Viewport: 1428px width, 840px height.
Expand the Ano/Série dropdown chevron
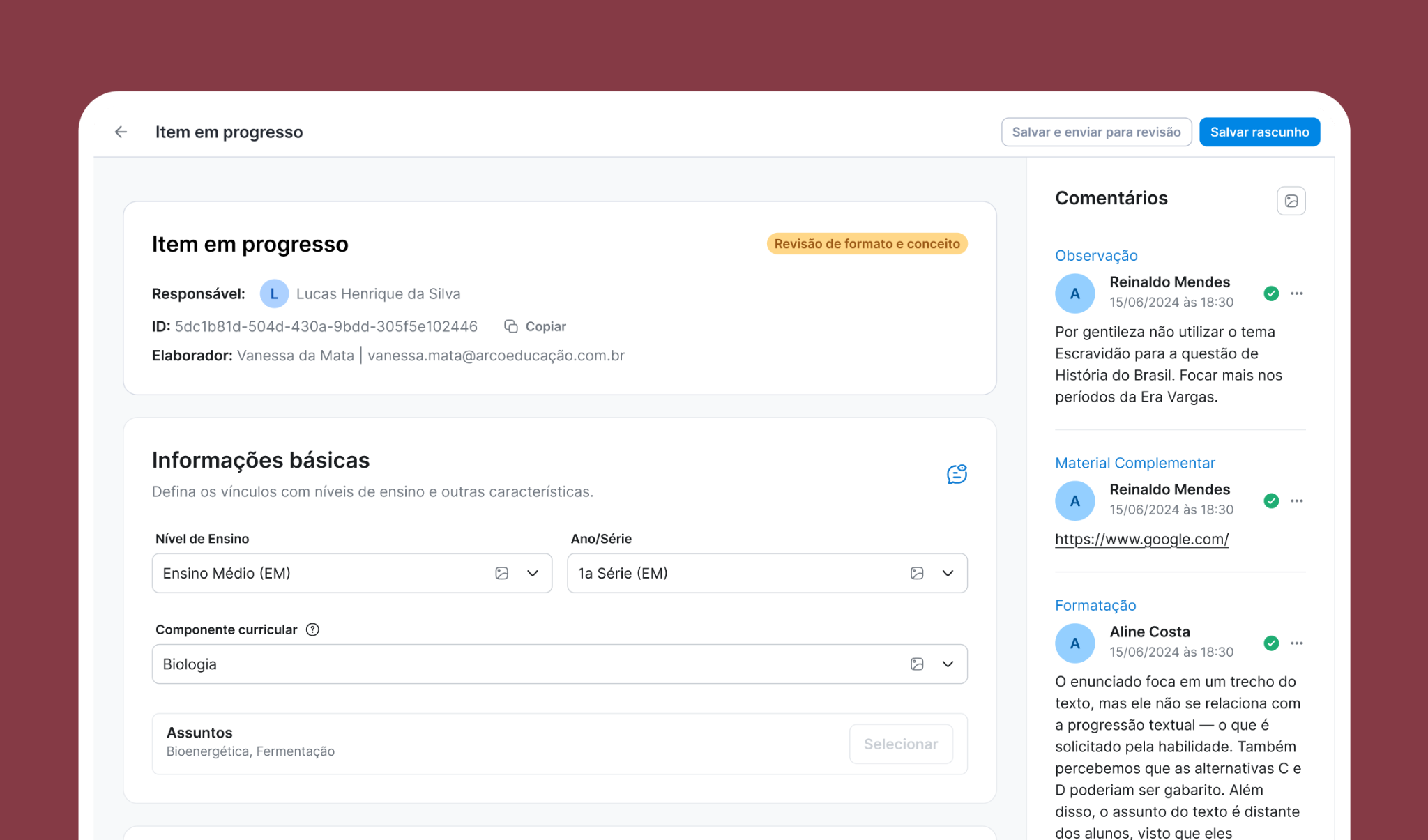[948, 573]
